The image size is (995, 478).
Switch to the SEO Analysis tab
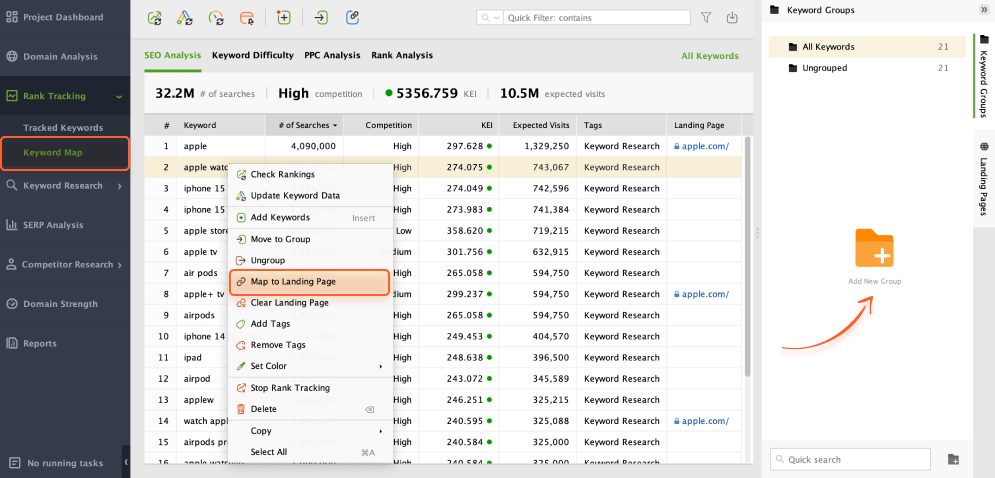(x=173, y=55)
